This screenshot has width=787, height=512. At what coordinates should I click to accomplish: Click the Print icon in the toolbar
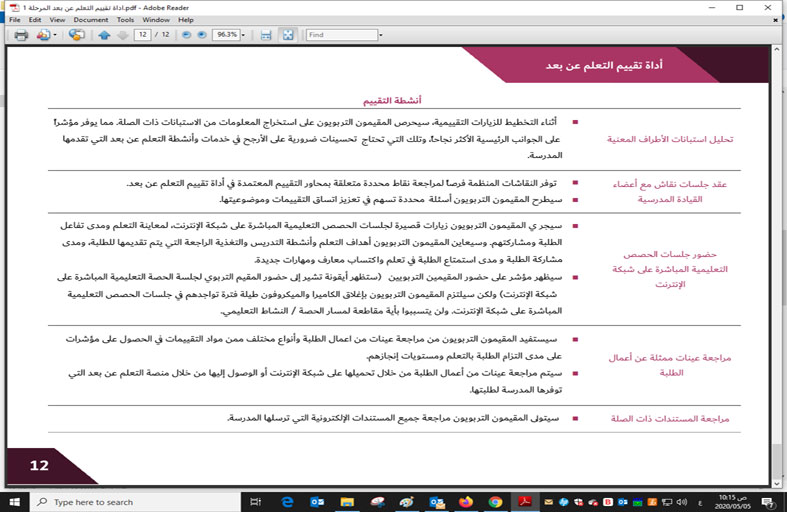(x=20, y=35)
